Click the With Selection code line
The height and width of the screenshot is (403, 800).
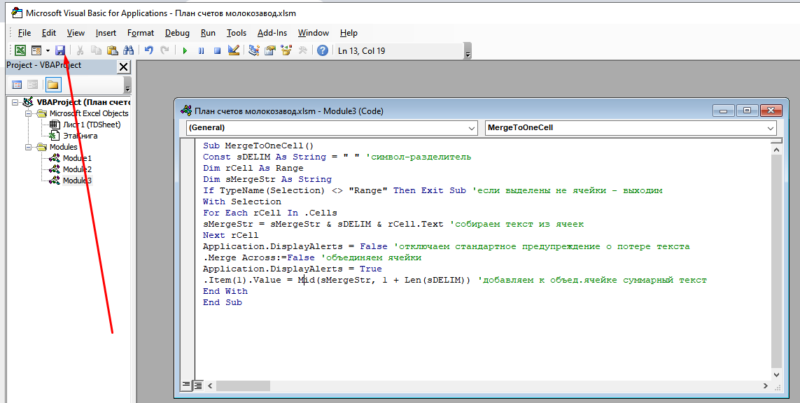pyautogui.click(x=241, y=202)
